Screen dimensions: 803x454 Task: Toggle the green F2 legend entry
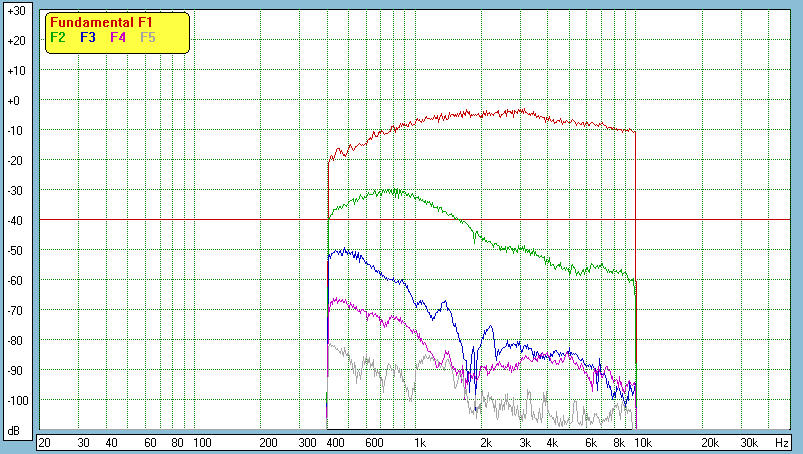(x=58, y=37)
